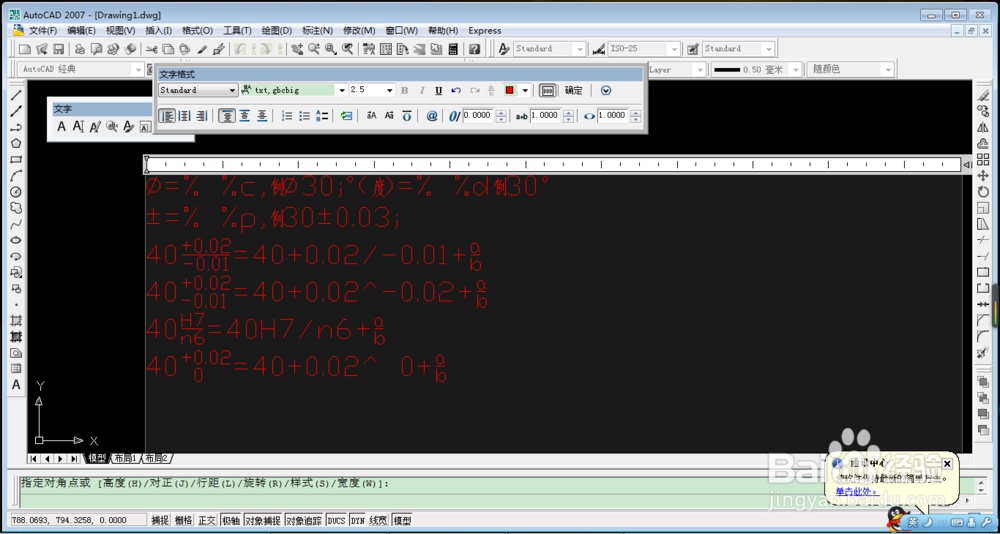This screenshot has width=1000, height=534.
Task: Click the Insert Field icon
Action: tap(346, 116)
